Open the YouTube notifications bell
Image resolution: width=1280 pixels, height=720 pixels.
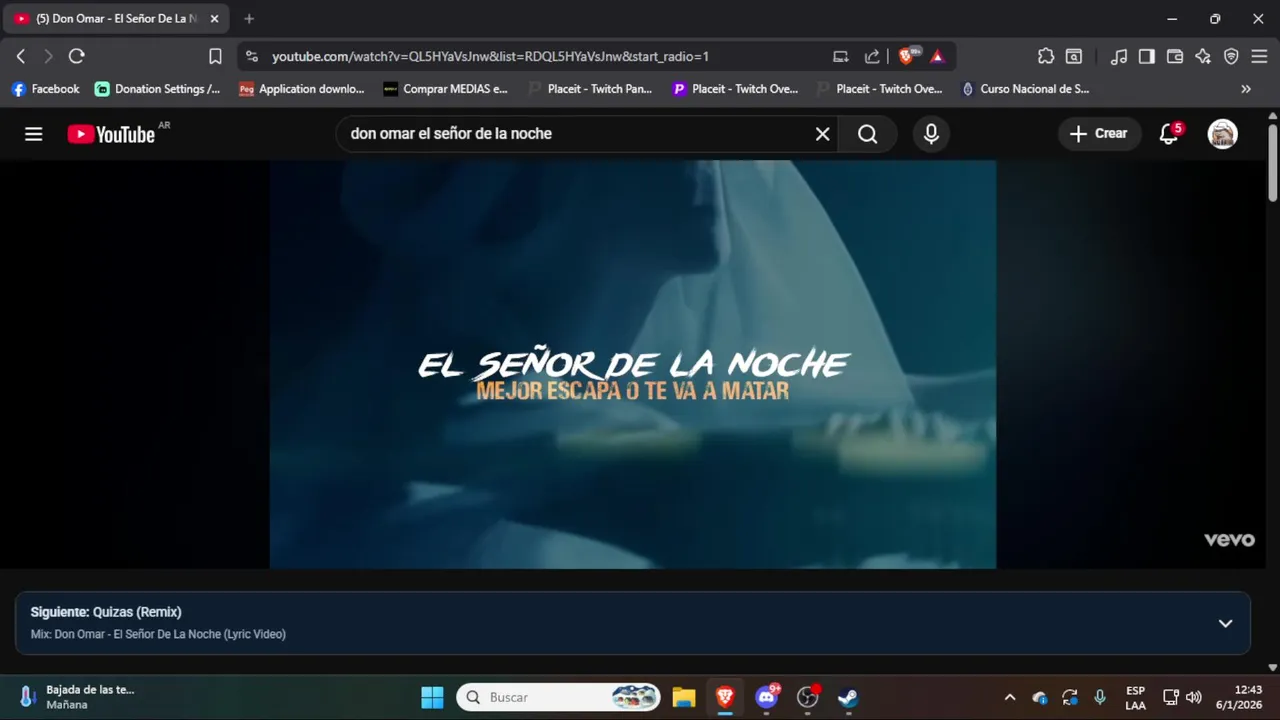pyautogui.click(x=1169, y=134)
